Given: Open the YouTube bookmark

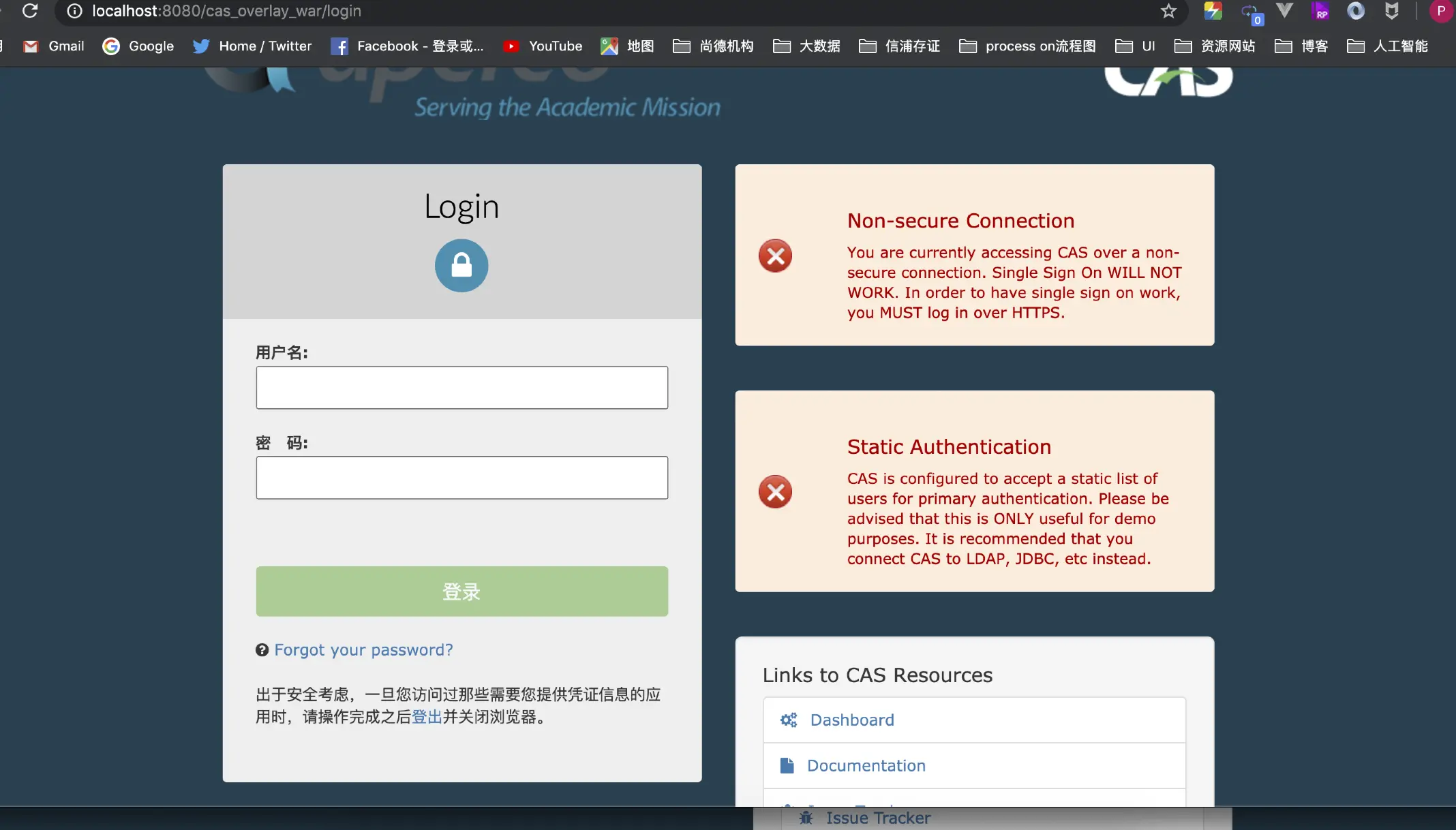Looking at the screenshot, I should (x=543, y=46).
